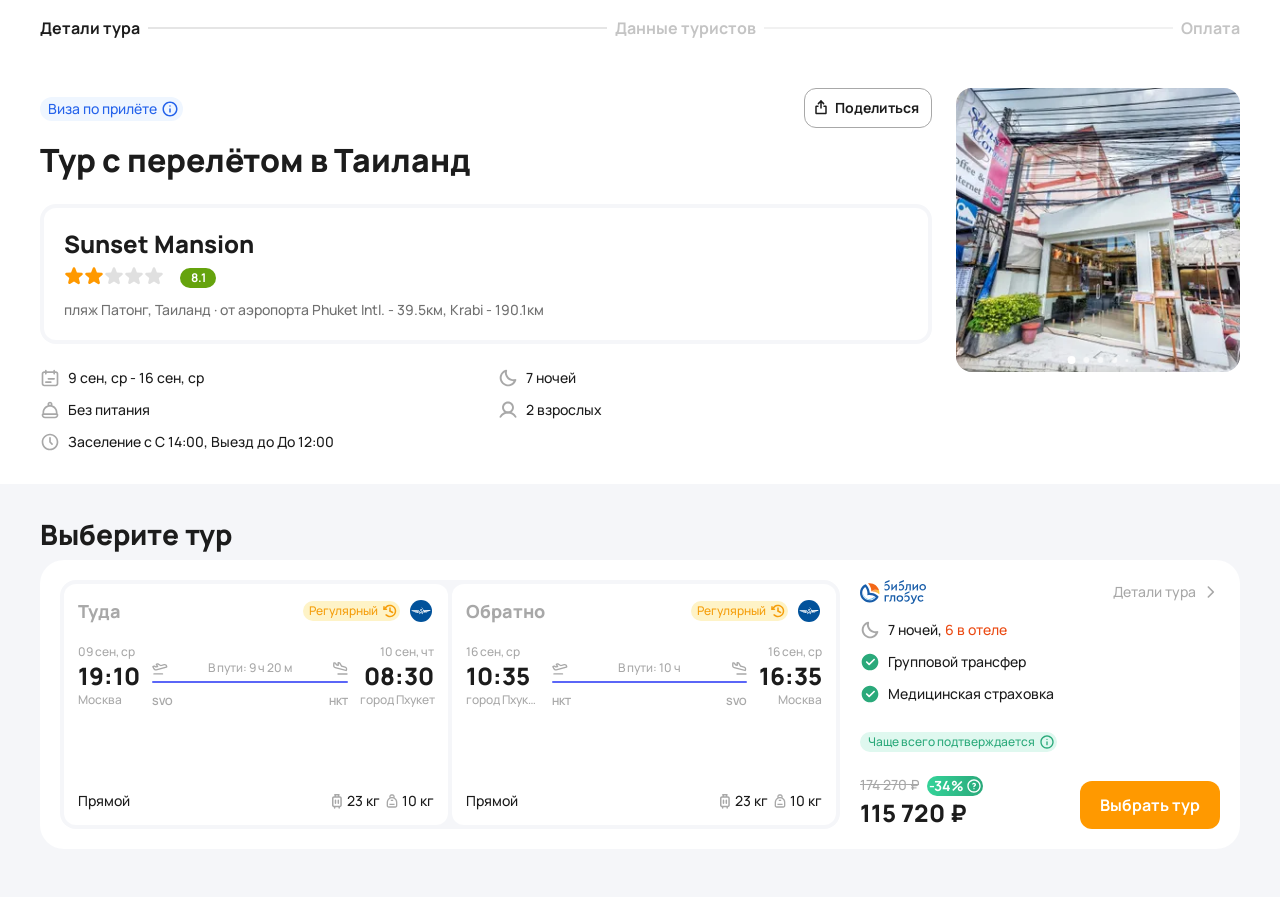Click the Выберите тур heading
The image size is (1280, 897).
tap(136, 535)
